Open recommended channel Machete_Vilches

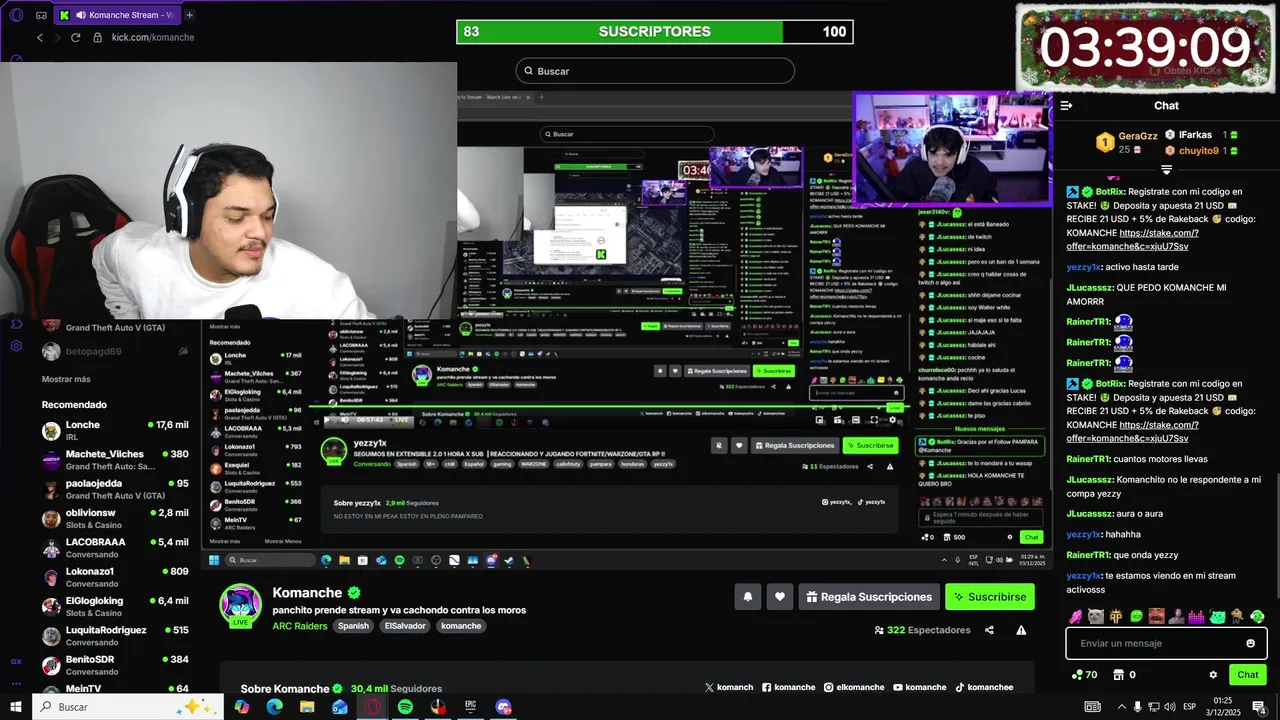pos(115,460)
